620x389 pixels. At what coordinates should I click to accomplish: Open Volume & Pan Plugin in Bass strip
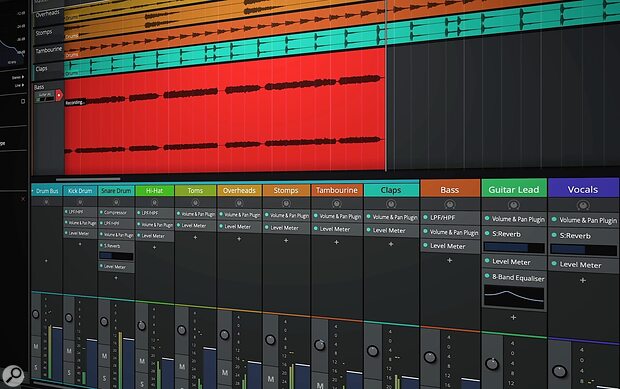450,232
